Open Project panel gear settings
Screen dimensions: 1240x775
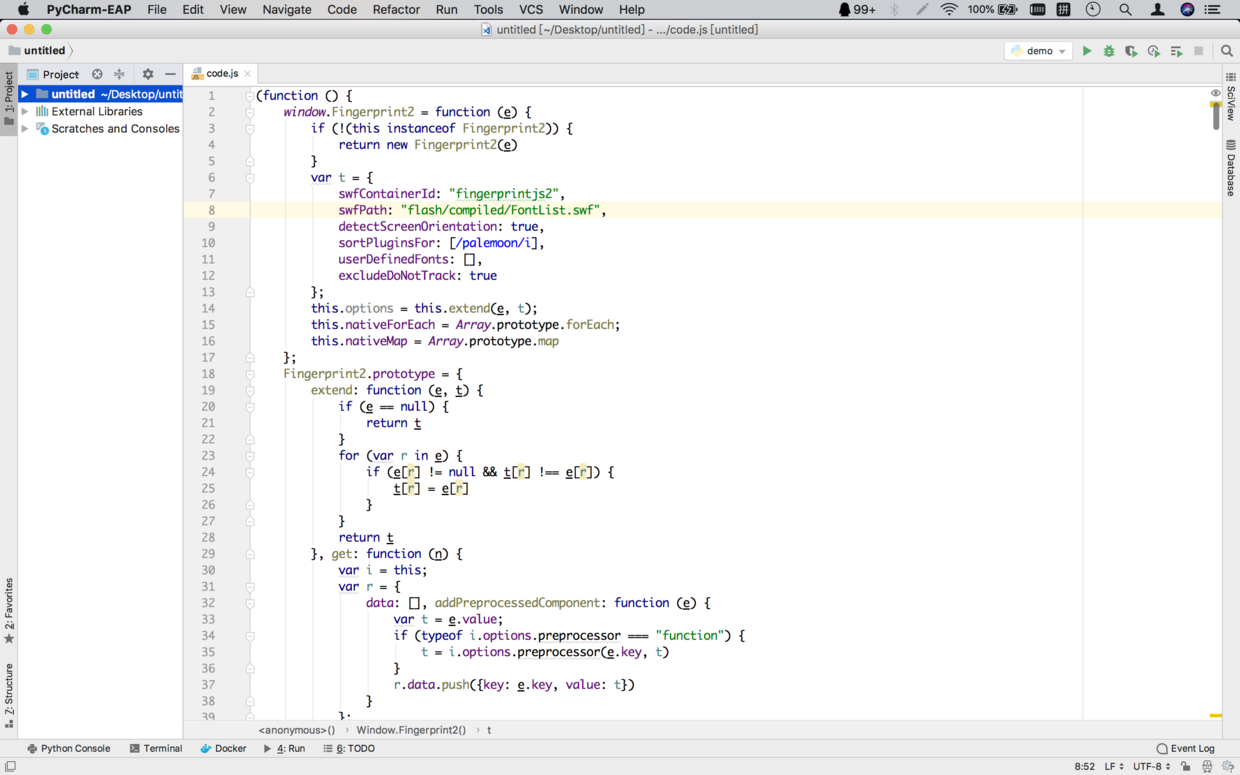pos(148,74)
